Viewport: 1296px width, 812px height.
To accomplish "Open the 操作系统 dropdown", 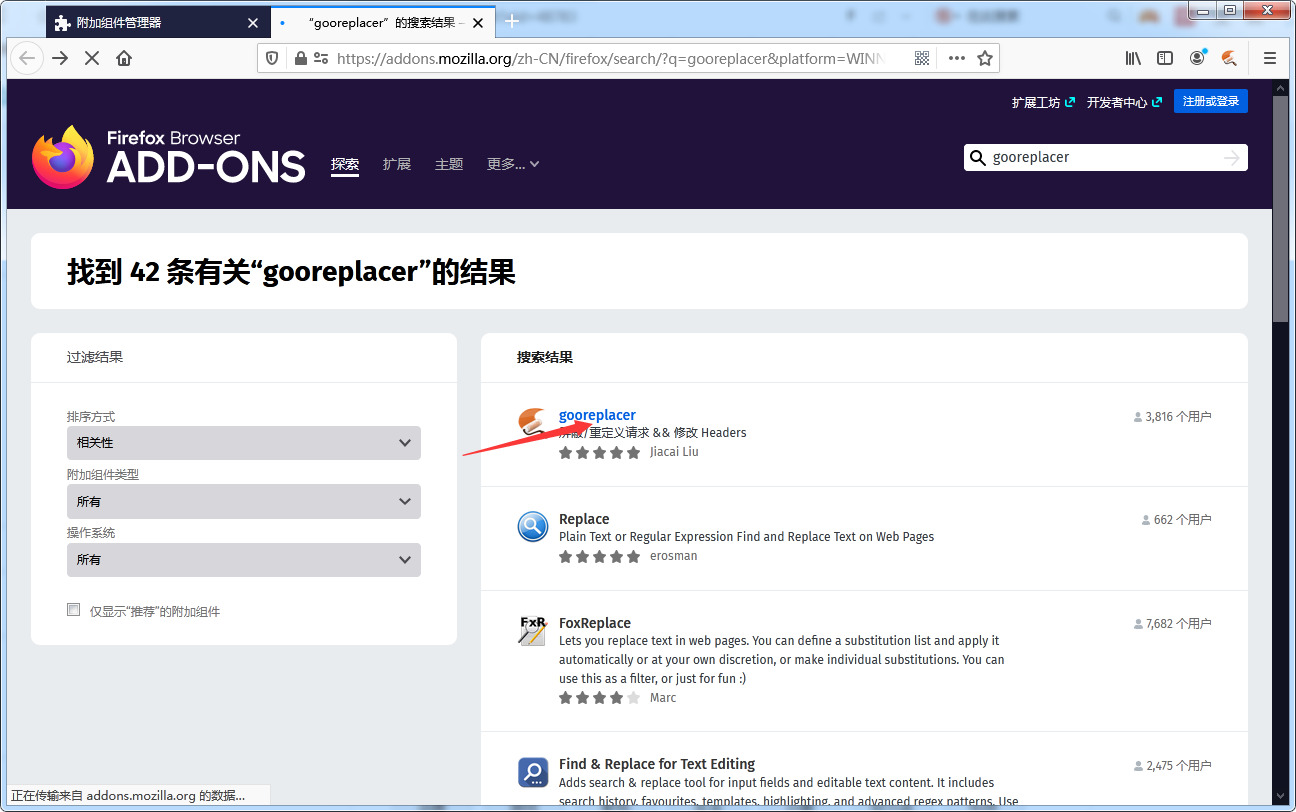I will (244, 560).
